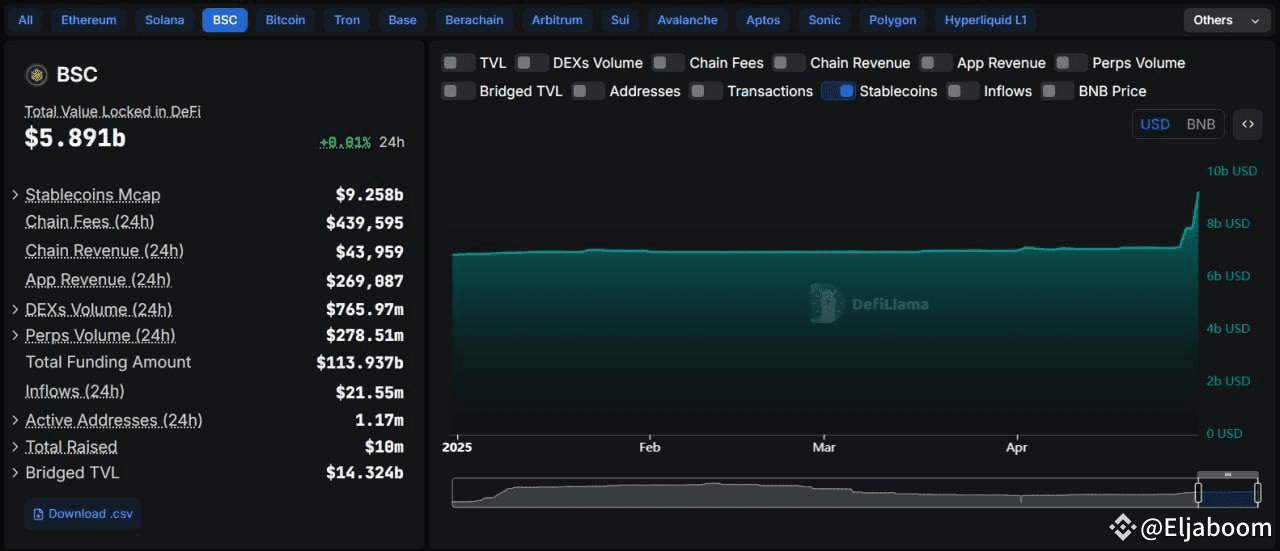This screenshot has height=551, width=1280.
Task: Click the Inflows (24h) label
Action: pyautogui.click(x=75, y=391)
